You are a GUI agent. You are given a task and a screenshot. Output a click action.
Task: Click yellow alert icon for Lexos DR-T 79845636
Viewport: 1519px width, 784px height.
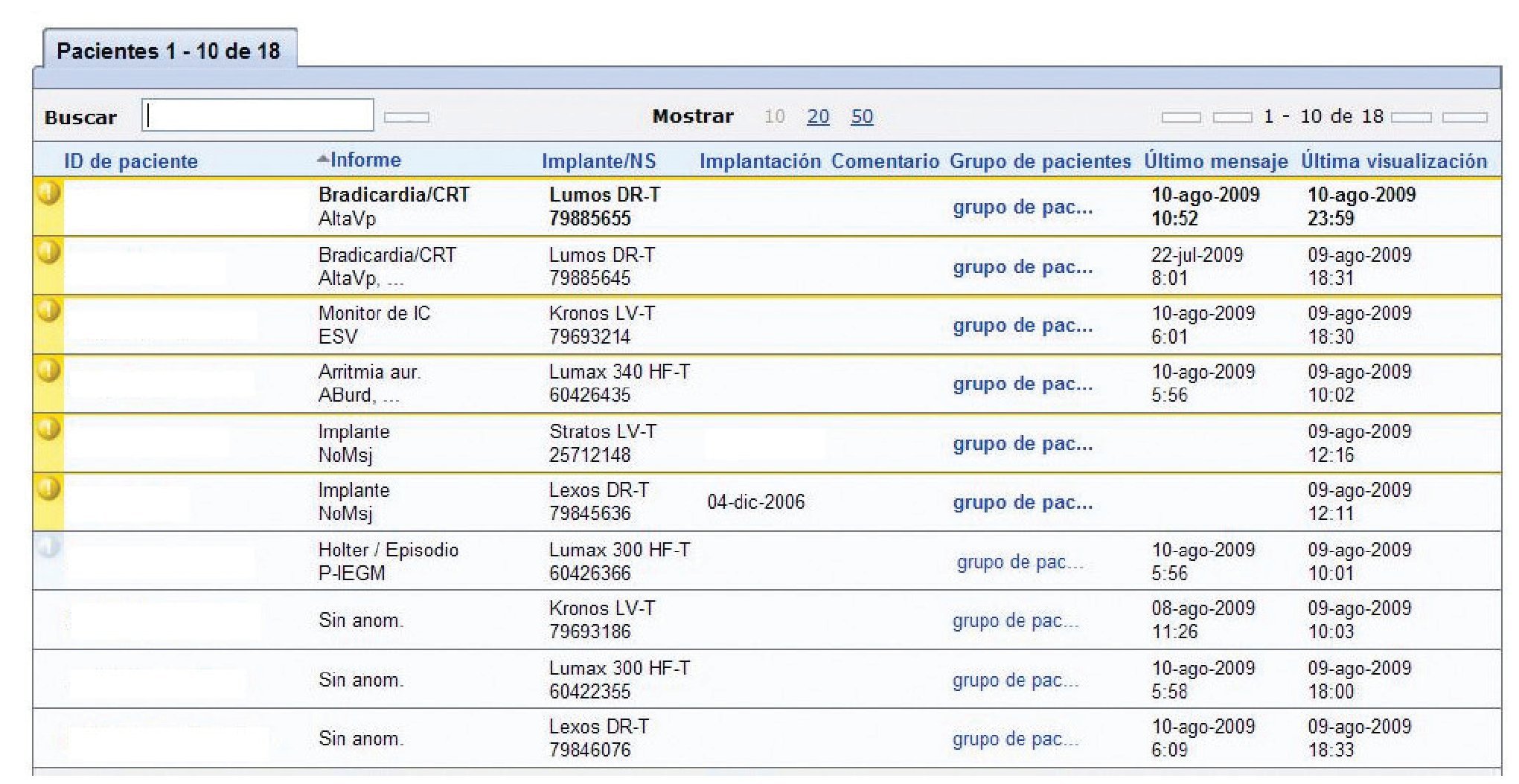pos(48,489)
